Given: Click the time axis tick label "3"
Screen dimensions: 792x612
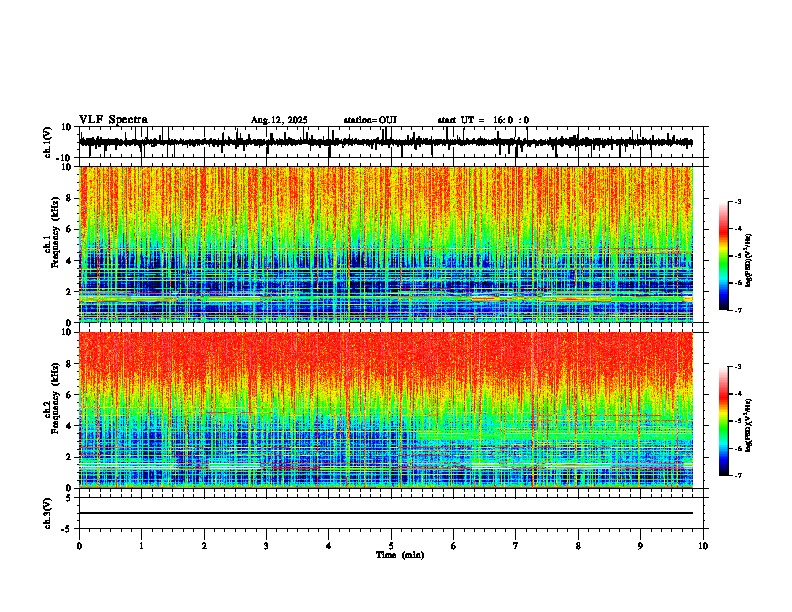Looking at the screenshot, I should pyautogui.click(x=266, y=546).
